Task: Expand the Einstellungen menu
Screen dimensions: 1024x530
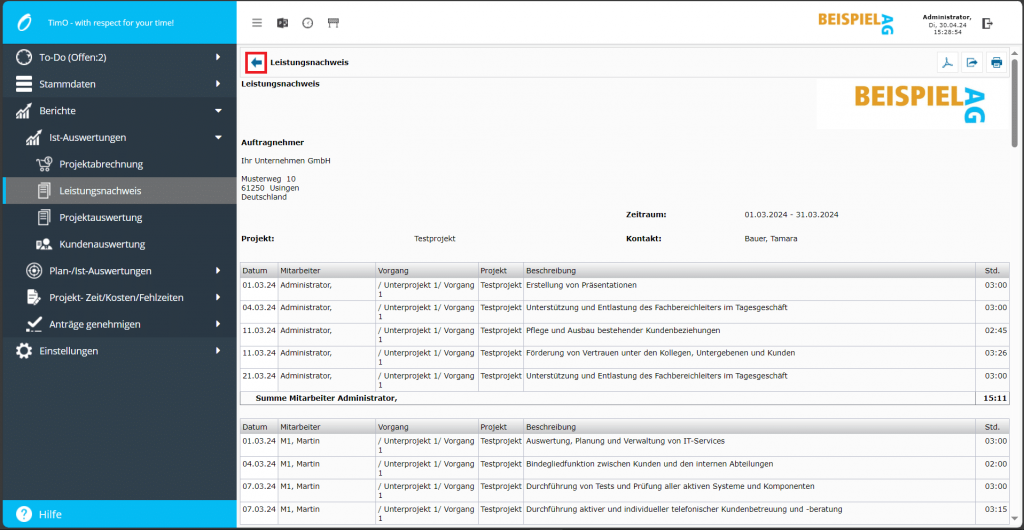Action: pyautogui.click(x=118, y=351)
